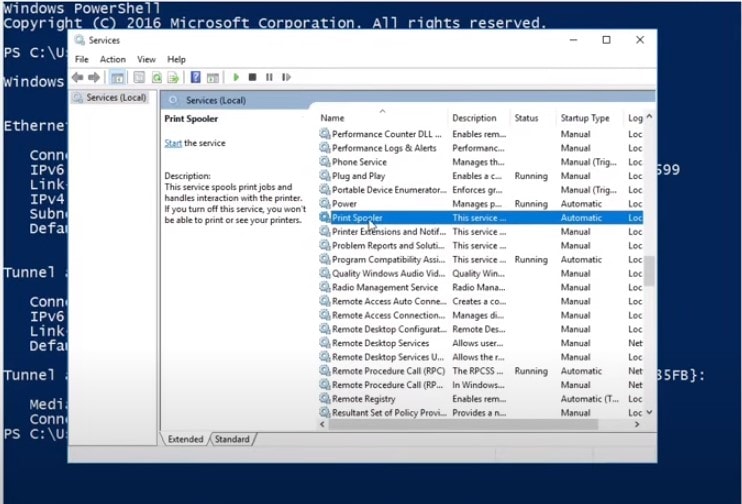Click Services (Local) header in details pane

click(216, 100)
